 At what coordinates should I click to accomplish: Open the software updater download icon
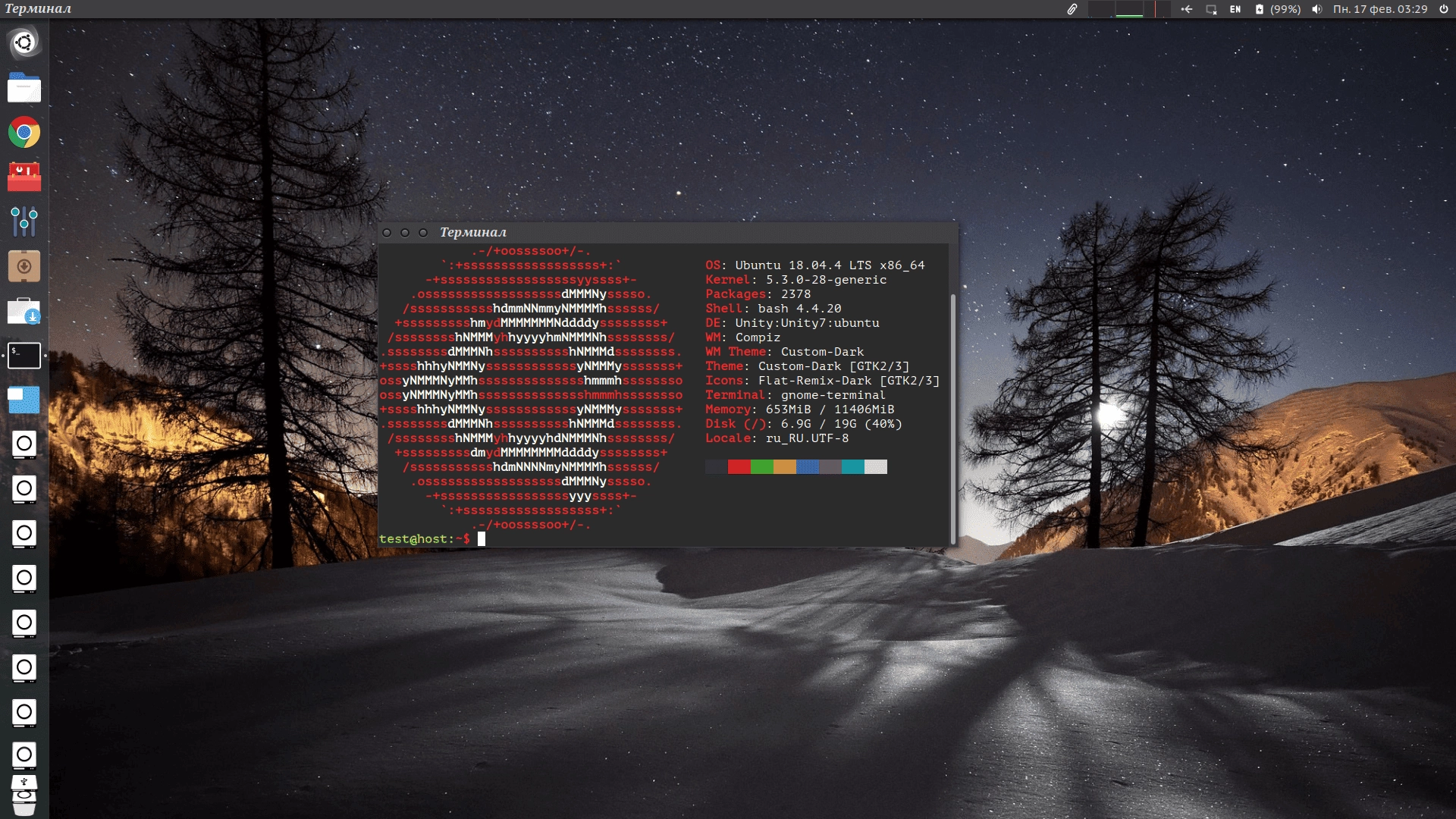click(24, 311)
